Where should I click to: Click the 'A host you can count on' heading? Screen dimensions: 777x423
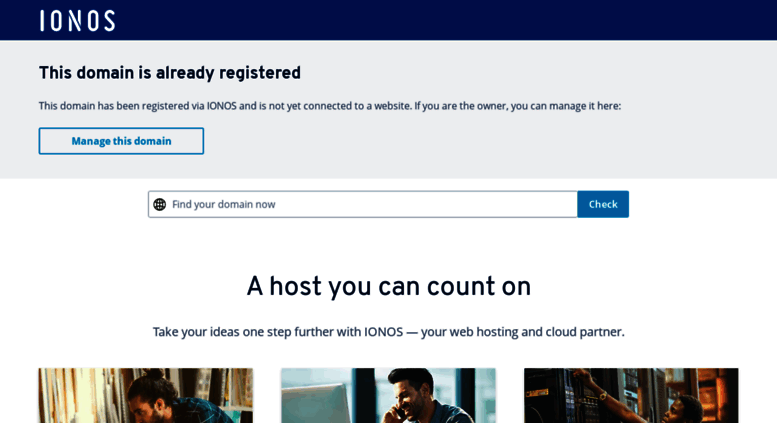(388, 287)
